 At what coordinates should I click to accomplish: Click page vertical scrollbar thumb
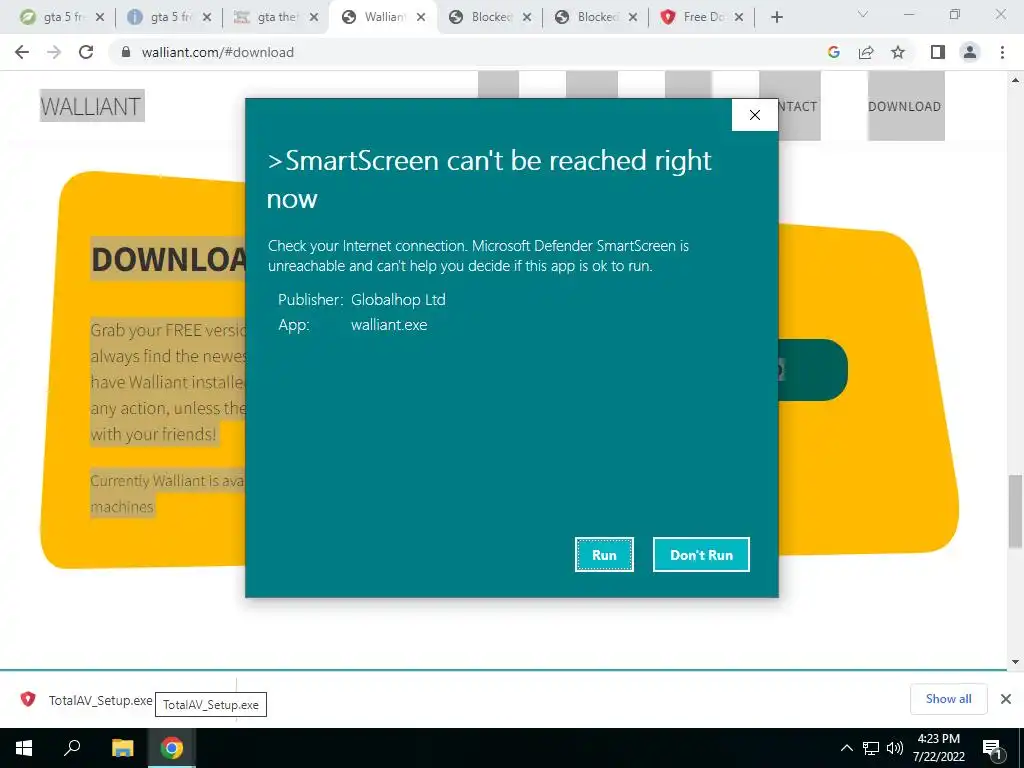click(x=1016, y=511)
